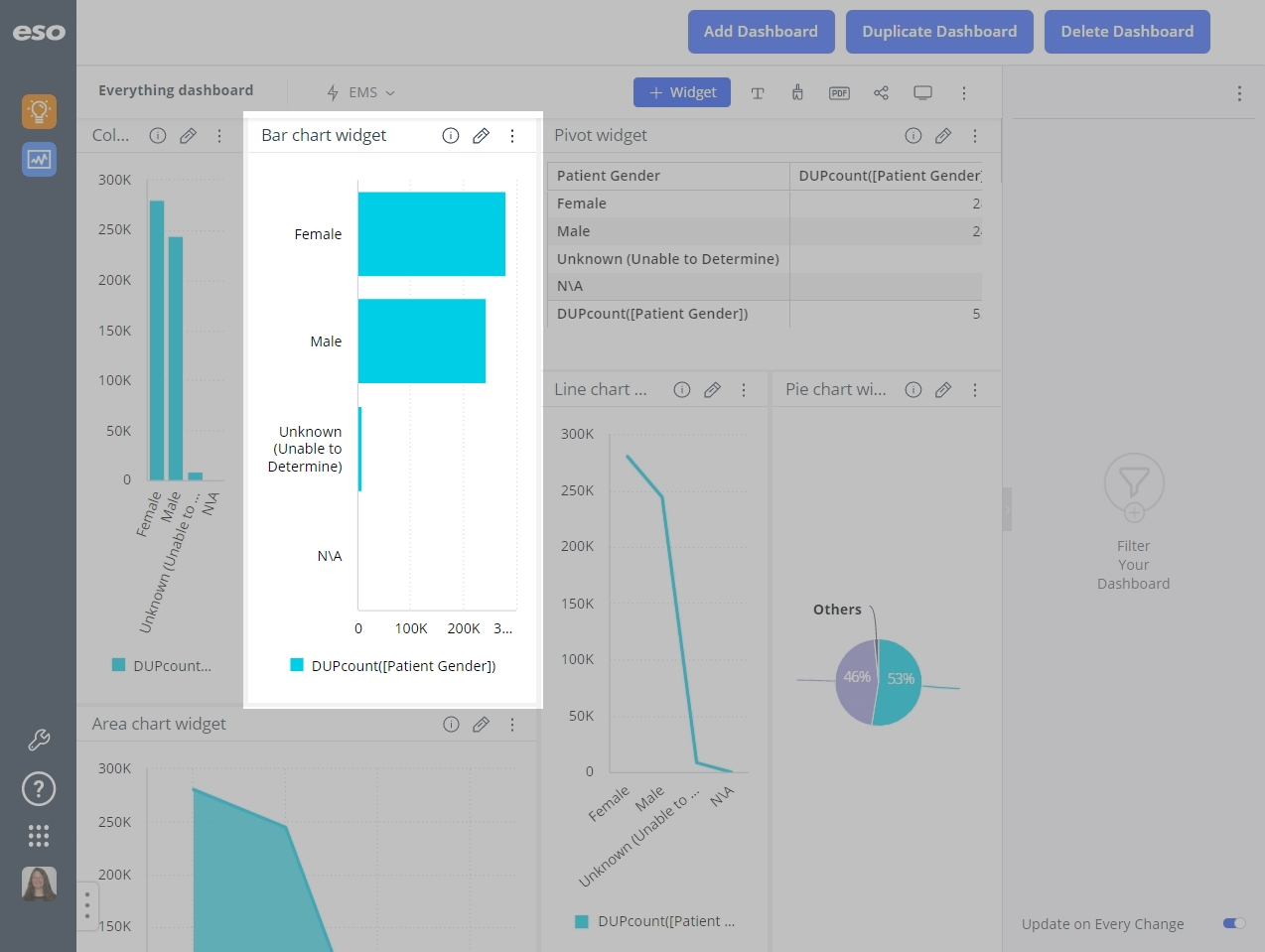Screen dimensions: 1265x952
Task: Open the filters panel three-dot menu
Action: (1239, 93)
